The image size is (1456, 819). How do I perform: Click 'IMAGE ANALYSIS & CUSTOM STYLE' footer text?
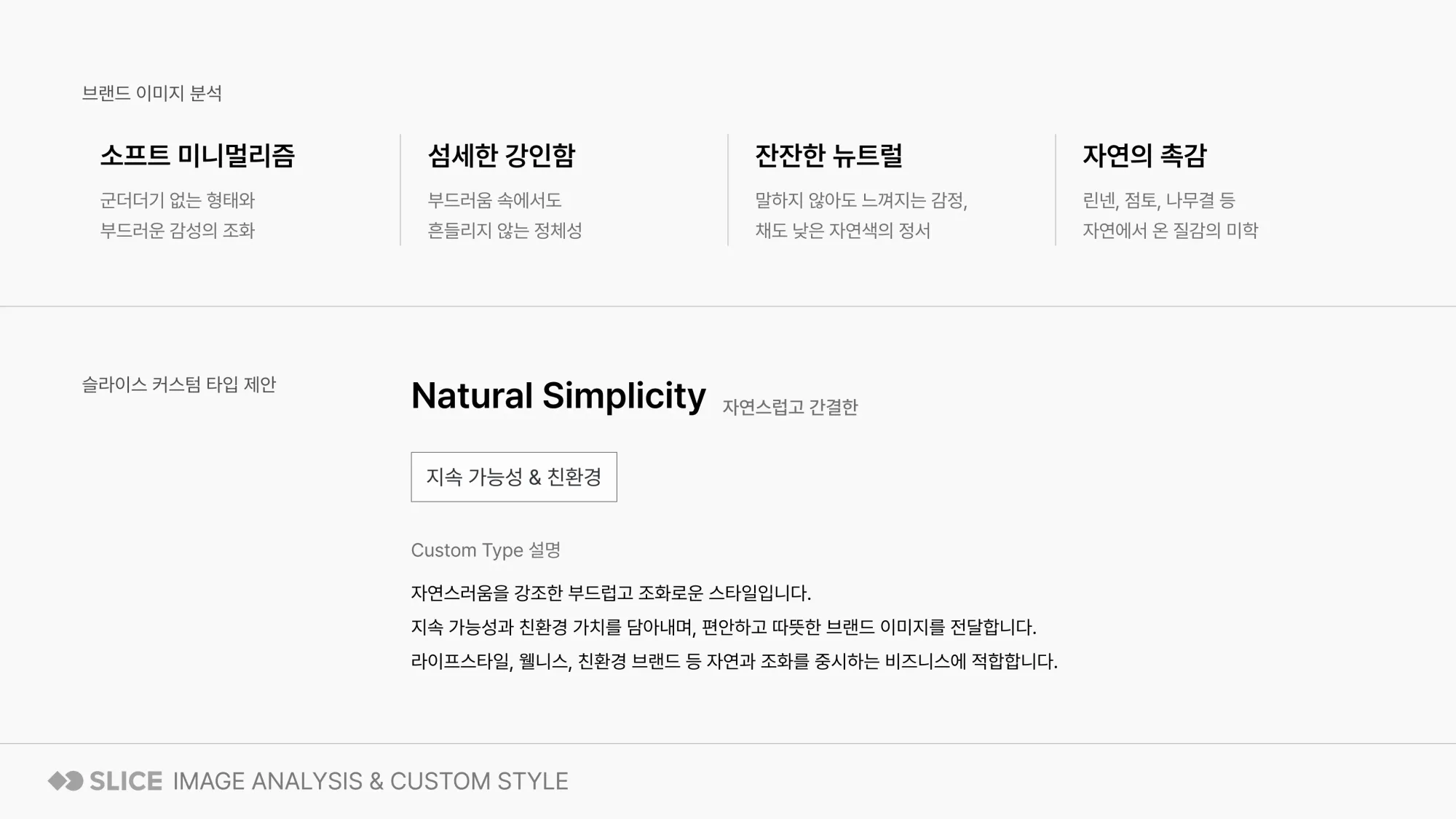tap(371, 781)
